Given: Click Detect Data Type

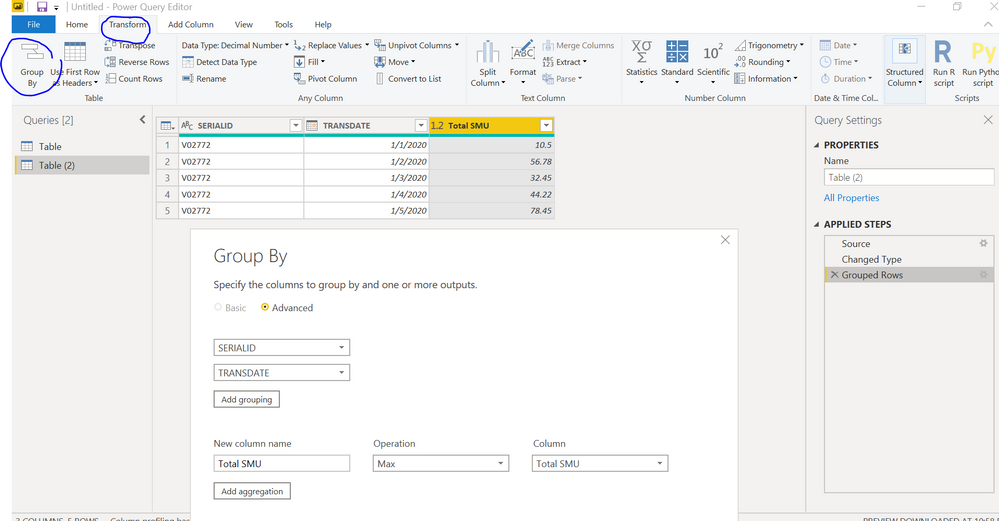Looking at the screenshot, I should [219, 62].
